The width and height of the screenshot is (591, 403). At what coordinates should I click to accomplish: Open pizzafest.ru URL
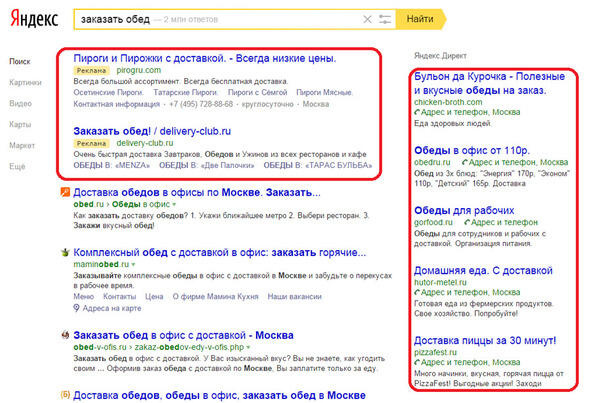point(435,352)
